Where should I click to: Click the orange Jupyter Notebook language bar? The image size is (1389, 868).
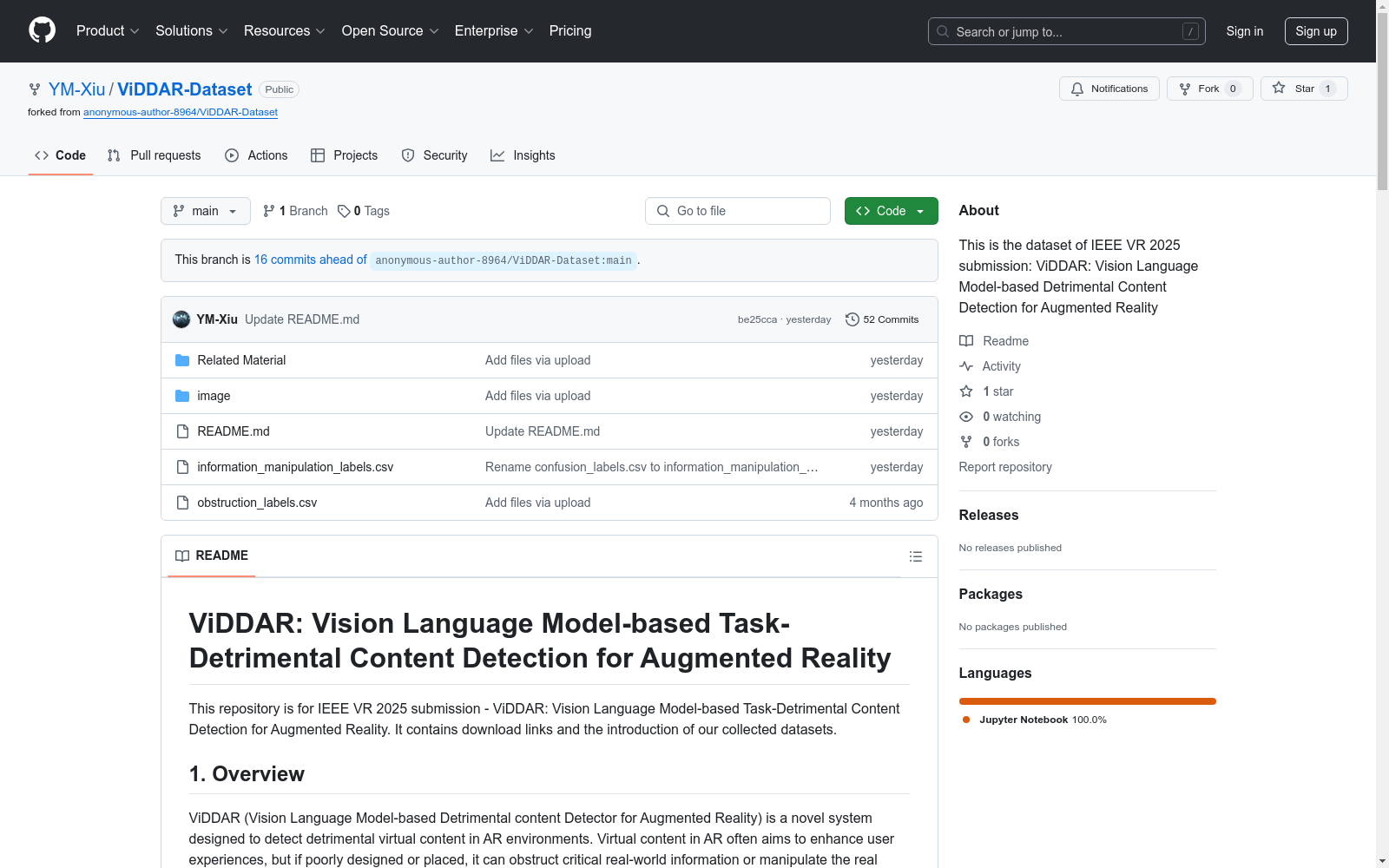[x=1088, y=701]
